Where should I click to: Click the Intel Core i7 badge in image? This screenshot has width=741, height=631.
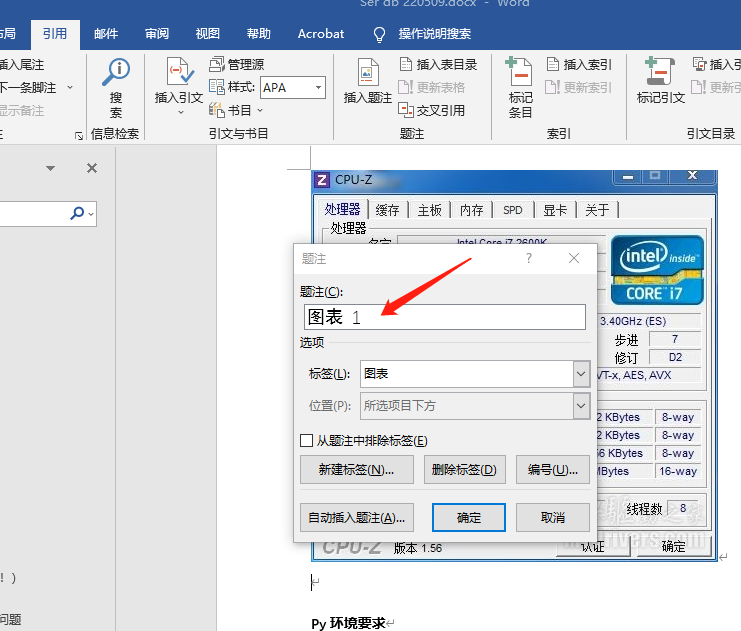click(657, 270)
